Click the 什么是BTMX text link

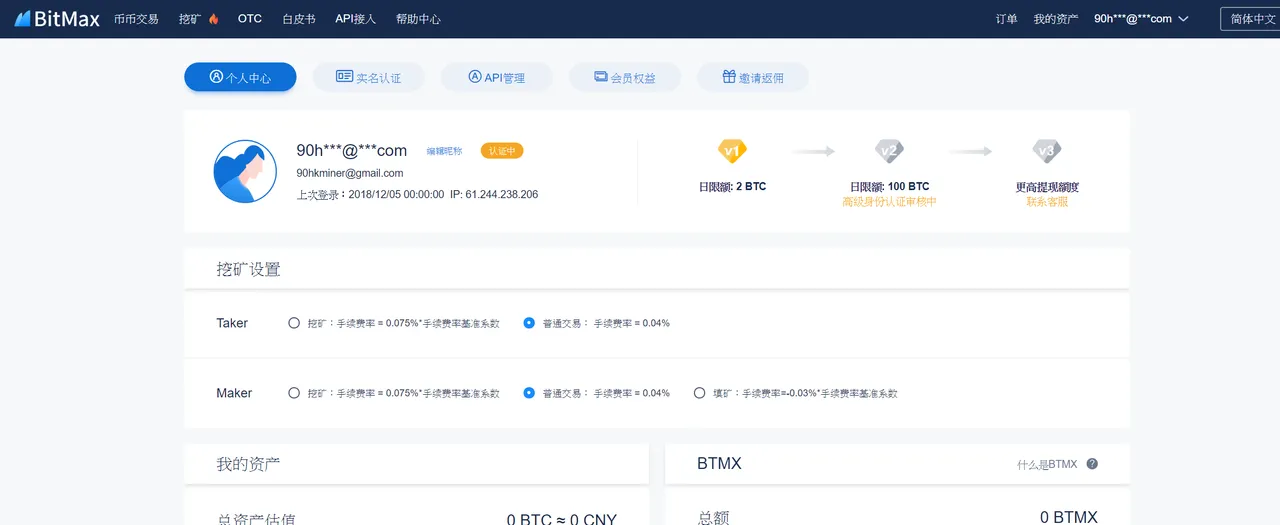1047,464
